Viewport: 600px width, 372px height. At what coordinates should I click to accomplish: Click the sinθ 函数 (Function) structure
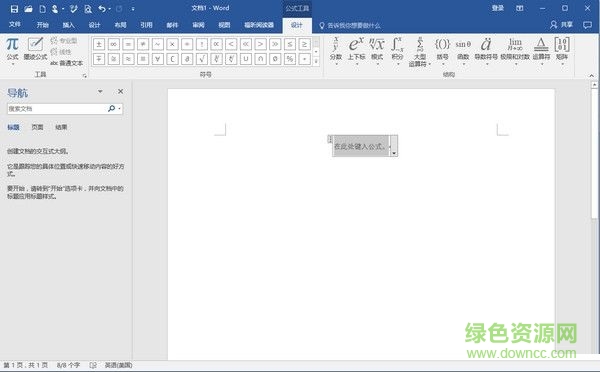coord(463,51)
